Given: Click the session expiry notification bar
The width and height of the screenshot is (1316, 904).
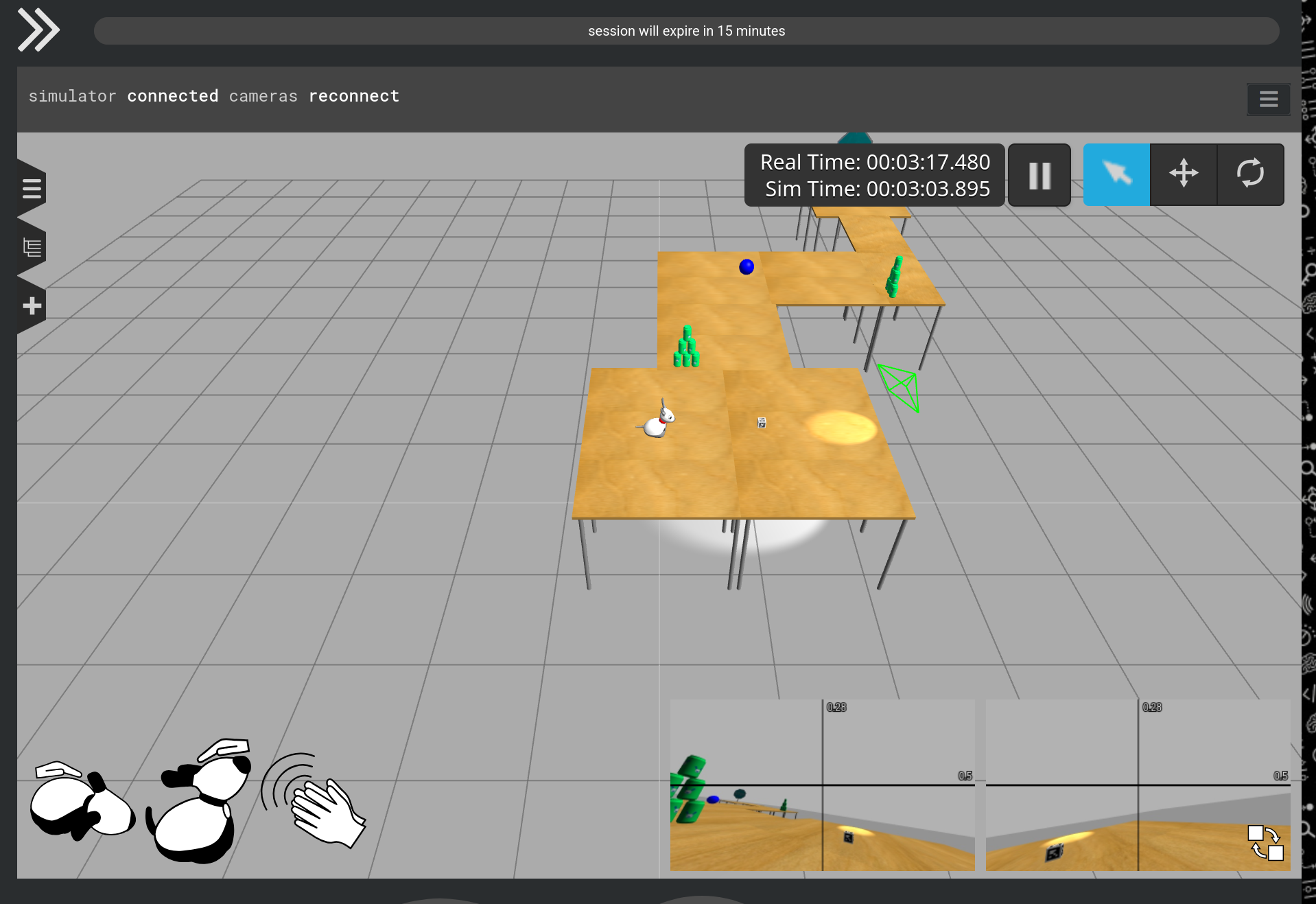Looking at the screenshot, I should click(686, 31).
